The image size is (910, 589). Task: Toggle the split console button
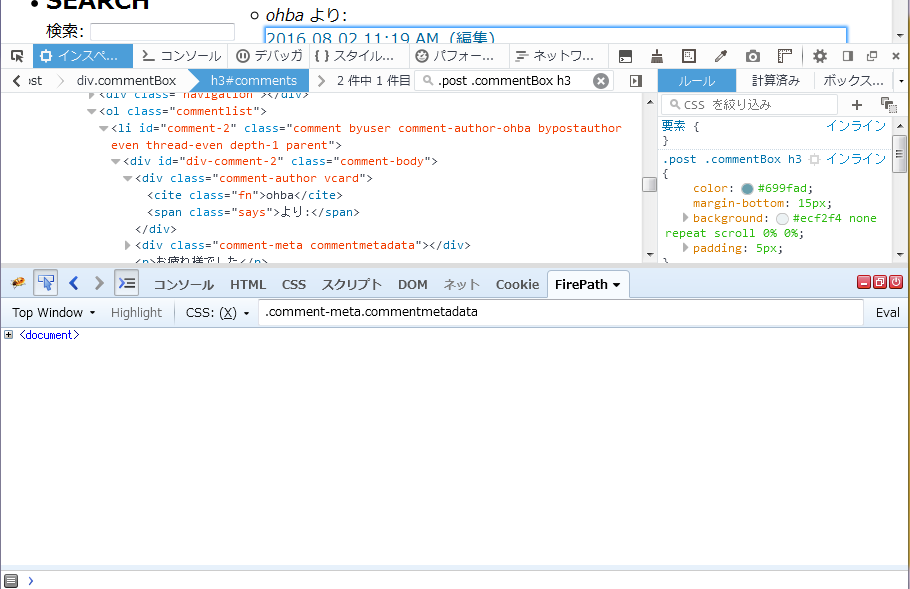(x=626, y=56)
